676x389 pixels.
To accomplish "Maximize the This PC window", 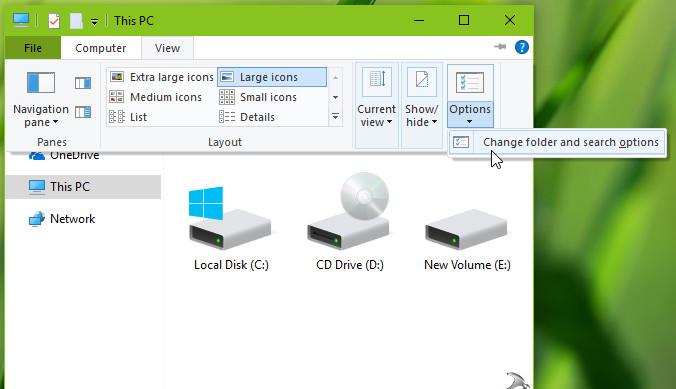I will coord(464,20).
